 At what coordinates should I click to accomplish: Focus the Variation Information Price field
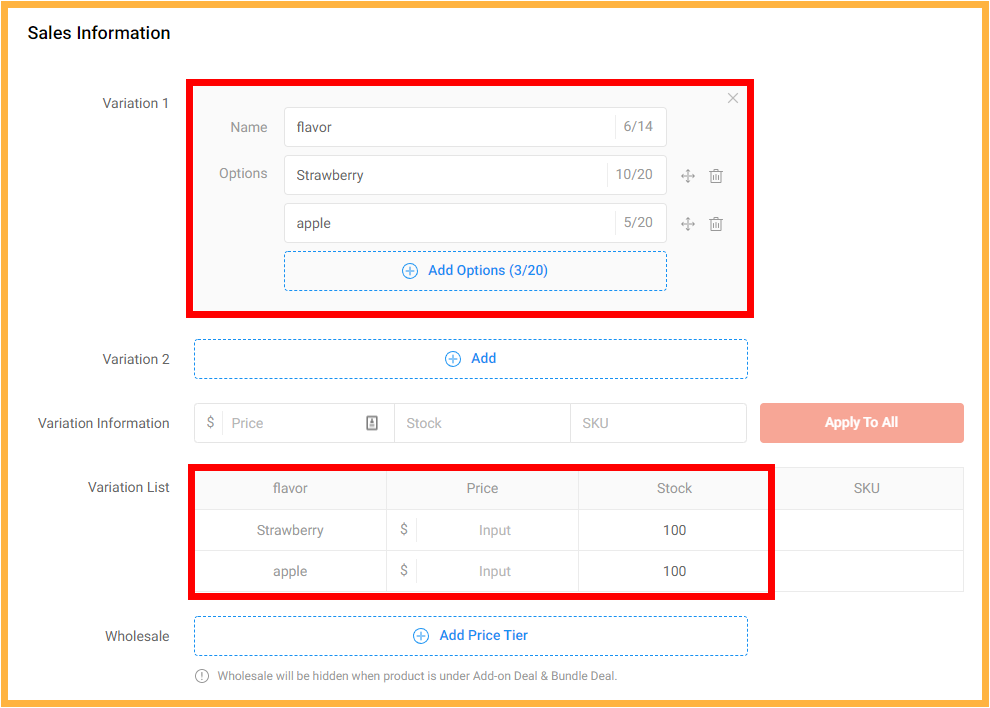[294, 423]
